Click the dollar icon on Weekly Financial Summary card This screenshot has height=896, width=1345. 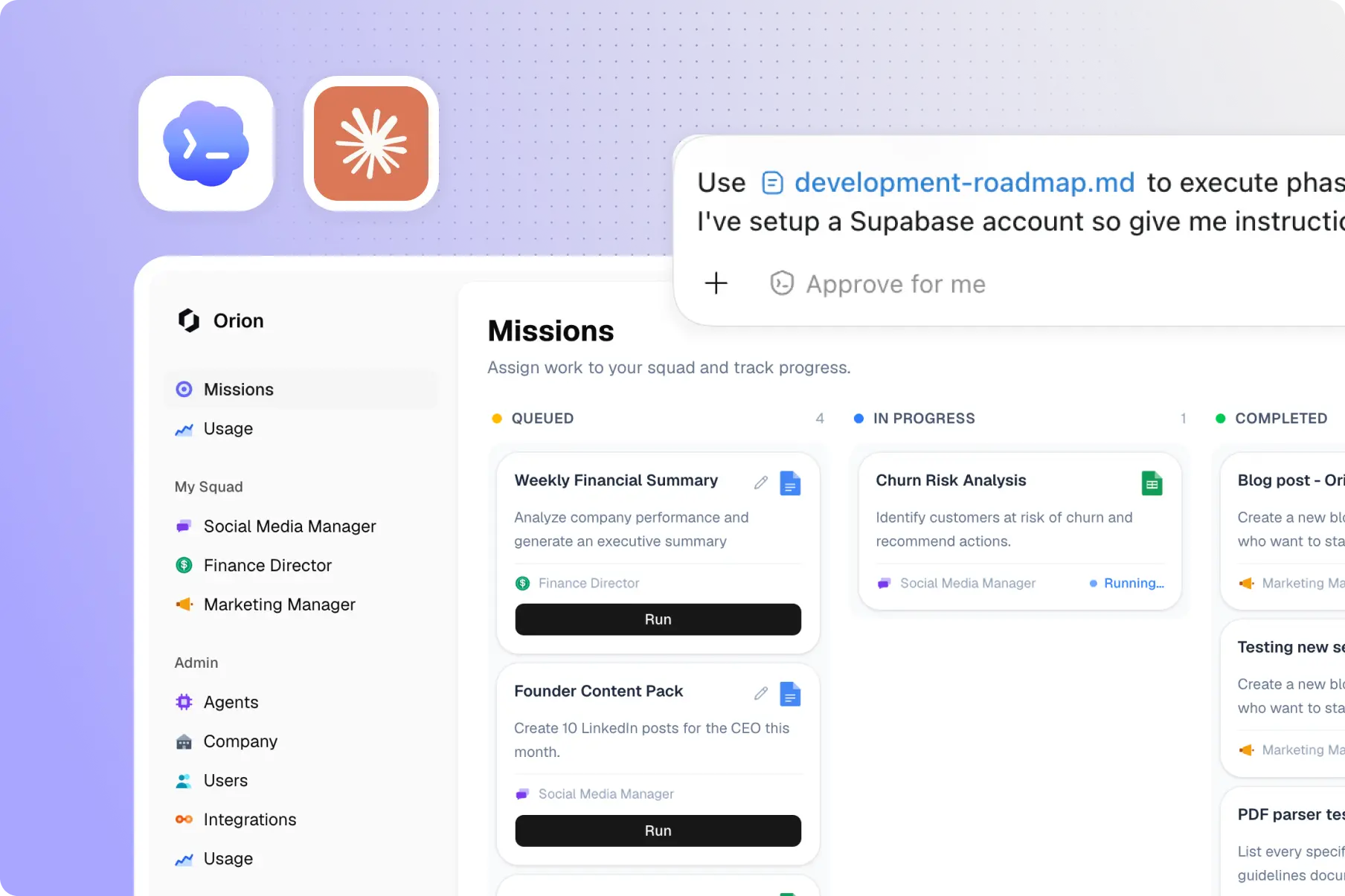[x=523, y=584]
